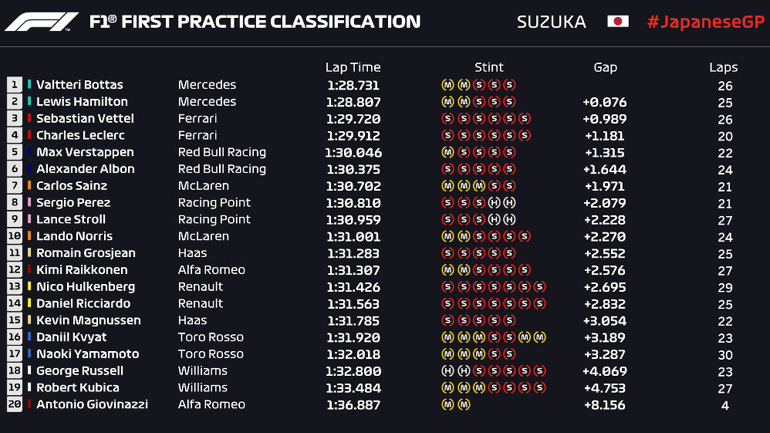This screenshot has height=433, width=770.
Task: Click the F1 logo in the header
Action: pyautogui.click(x=40, y=21)
